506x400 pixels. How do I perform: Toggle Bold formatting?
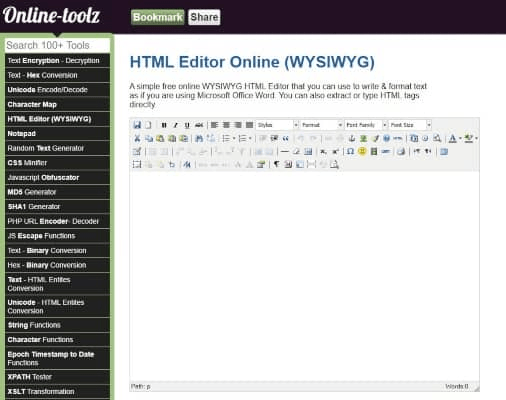pos(164,125)
